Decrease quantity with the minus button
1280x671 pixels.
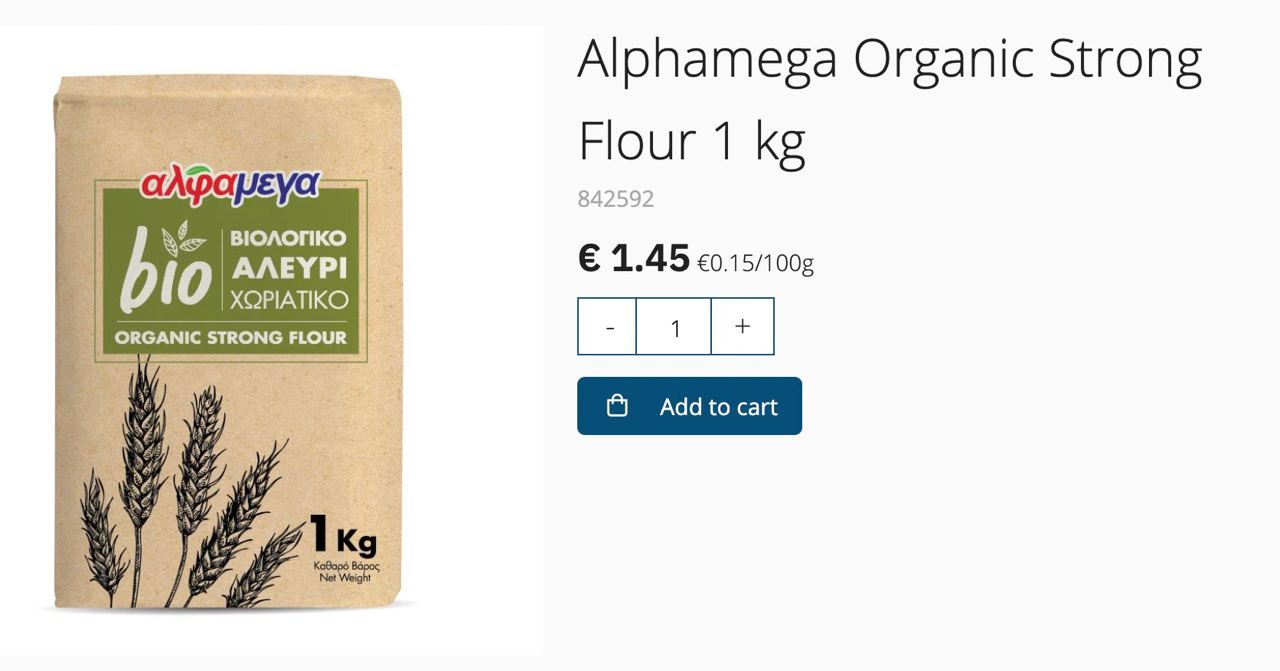coord(608,327)
